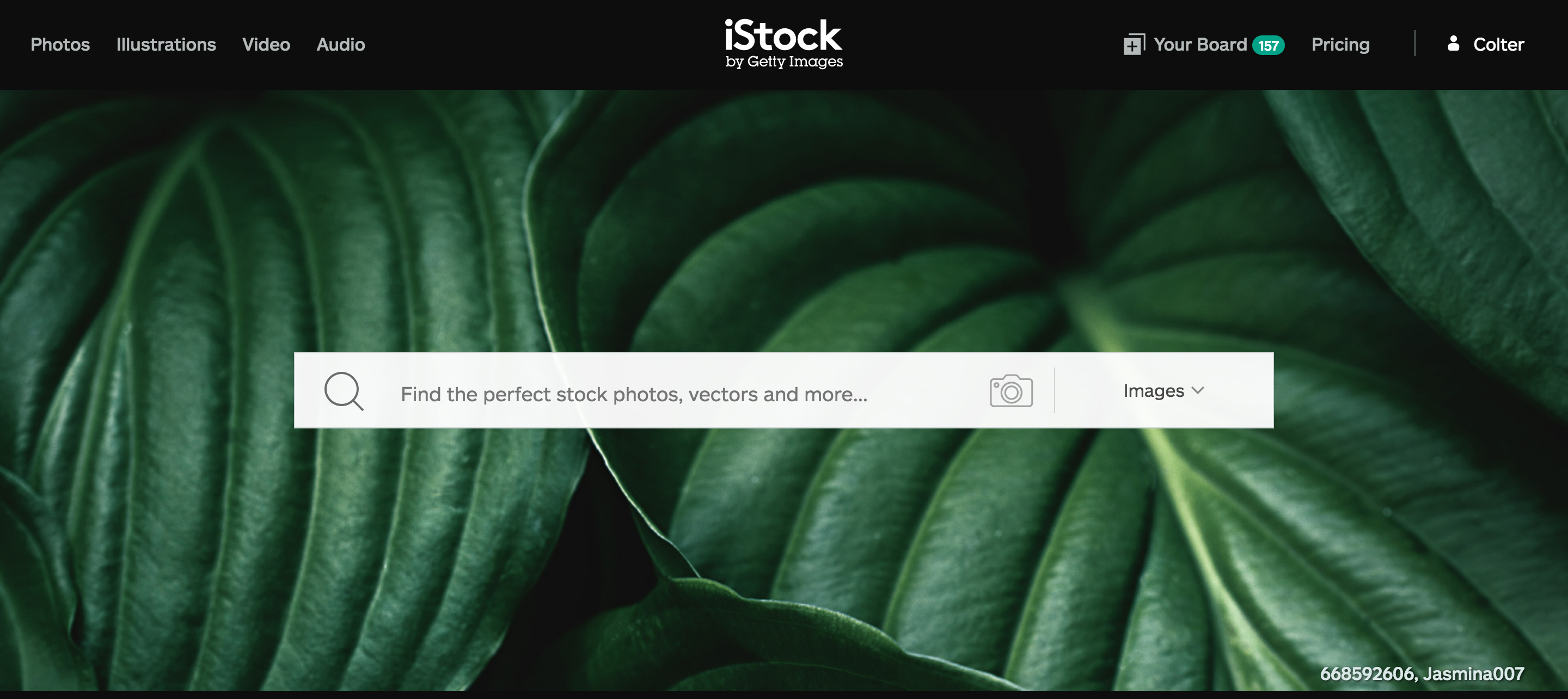Click the iStock logo
The height and width of the screenshot is (699, 1568).
783,43
